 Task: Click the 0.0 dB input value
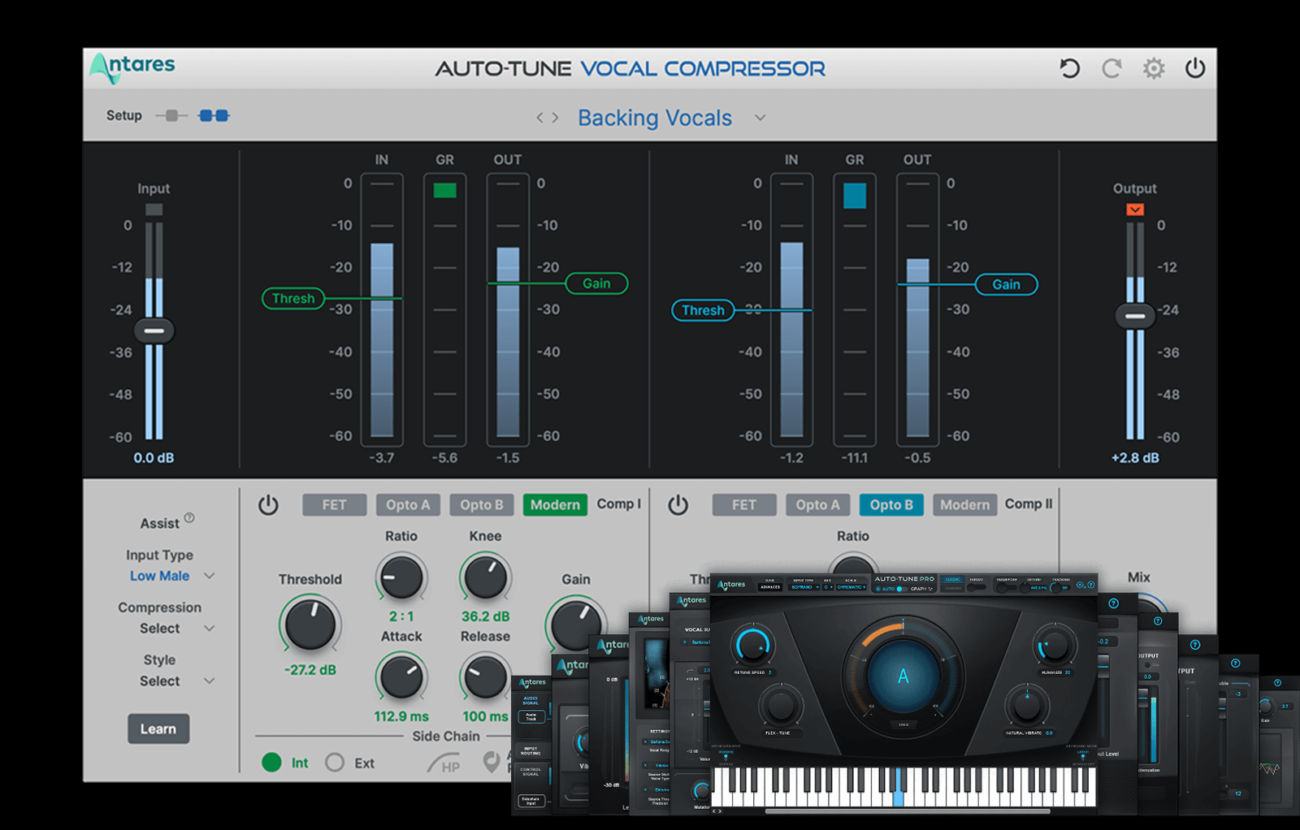click(x=154, y=458)
